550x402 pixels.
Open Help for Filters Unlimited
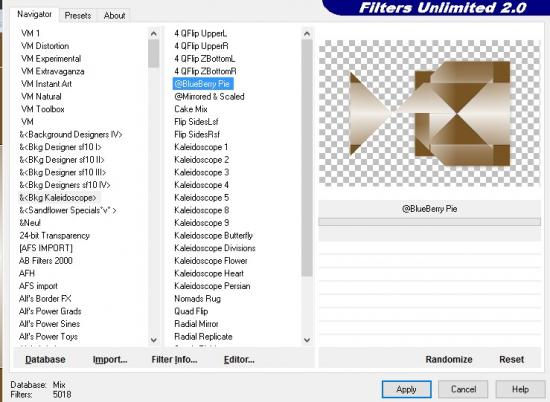521,389
